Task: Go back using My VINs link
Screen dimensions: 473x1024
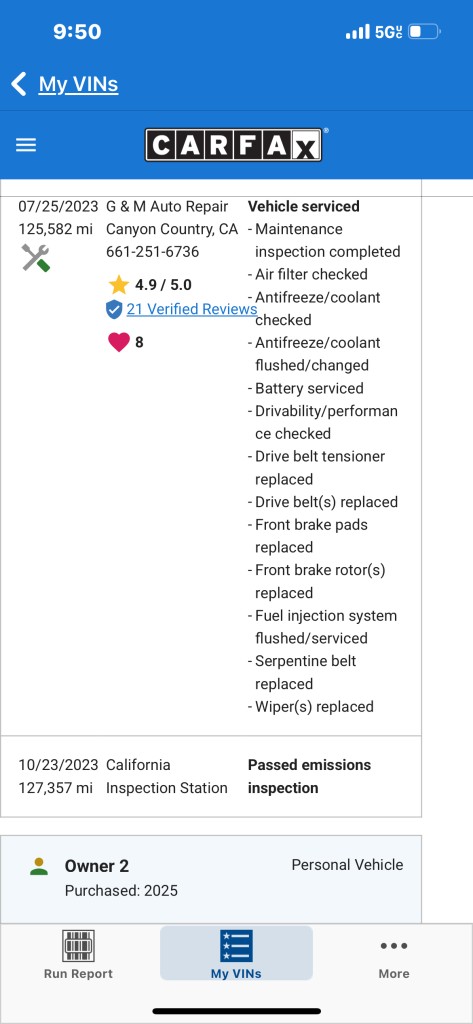Action: (78, 84)
